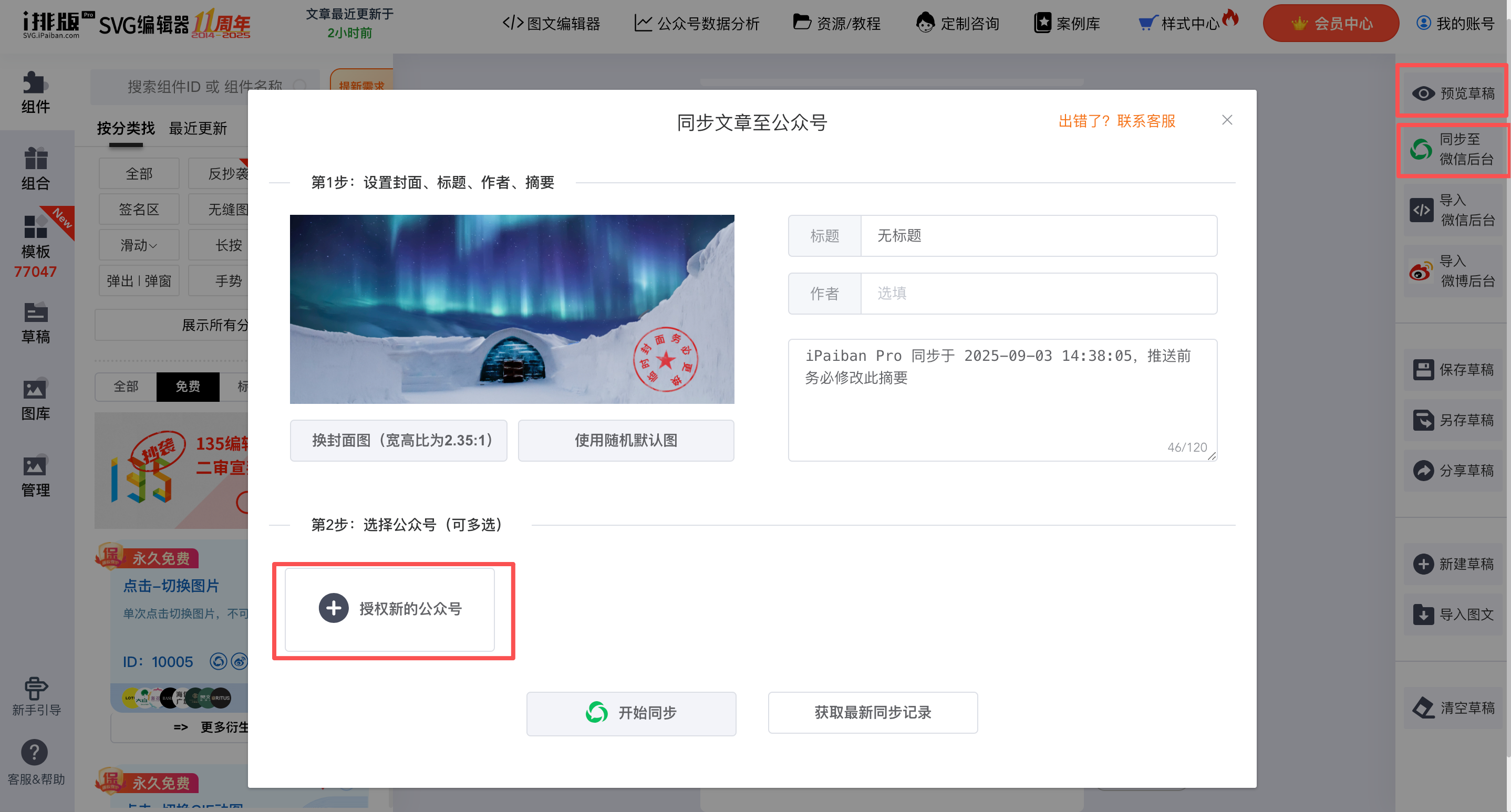Click the 同步至微信后台 sync icon
1511x812 pixels.
coord(1421,150)
